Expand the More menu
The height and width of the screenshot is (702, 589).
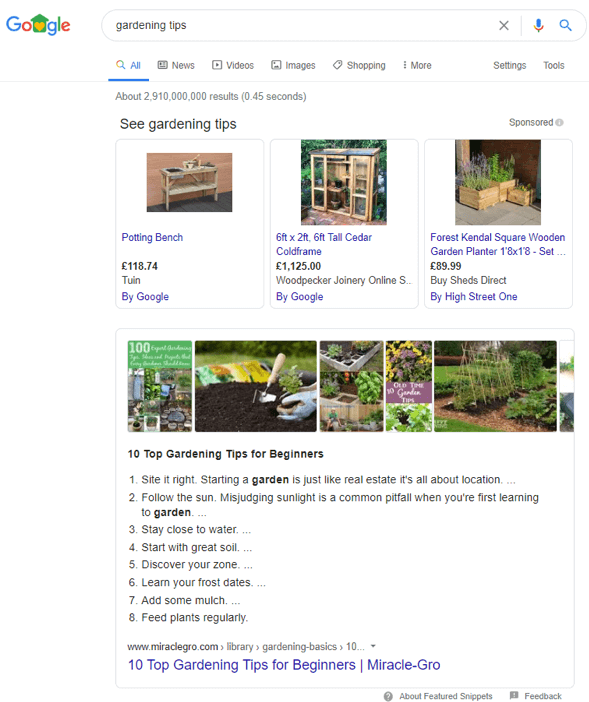417,65
